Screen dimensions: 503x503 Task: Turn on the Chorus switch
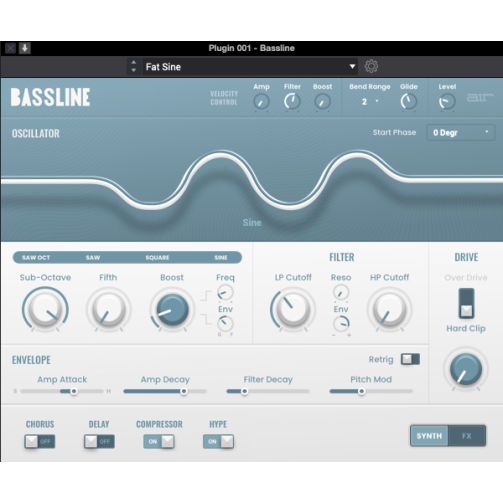tap(40, 442)
